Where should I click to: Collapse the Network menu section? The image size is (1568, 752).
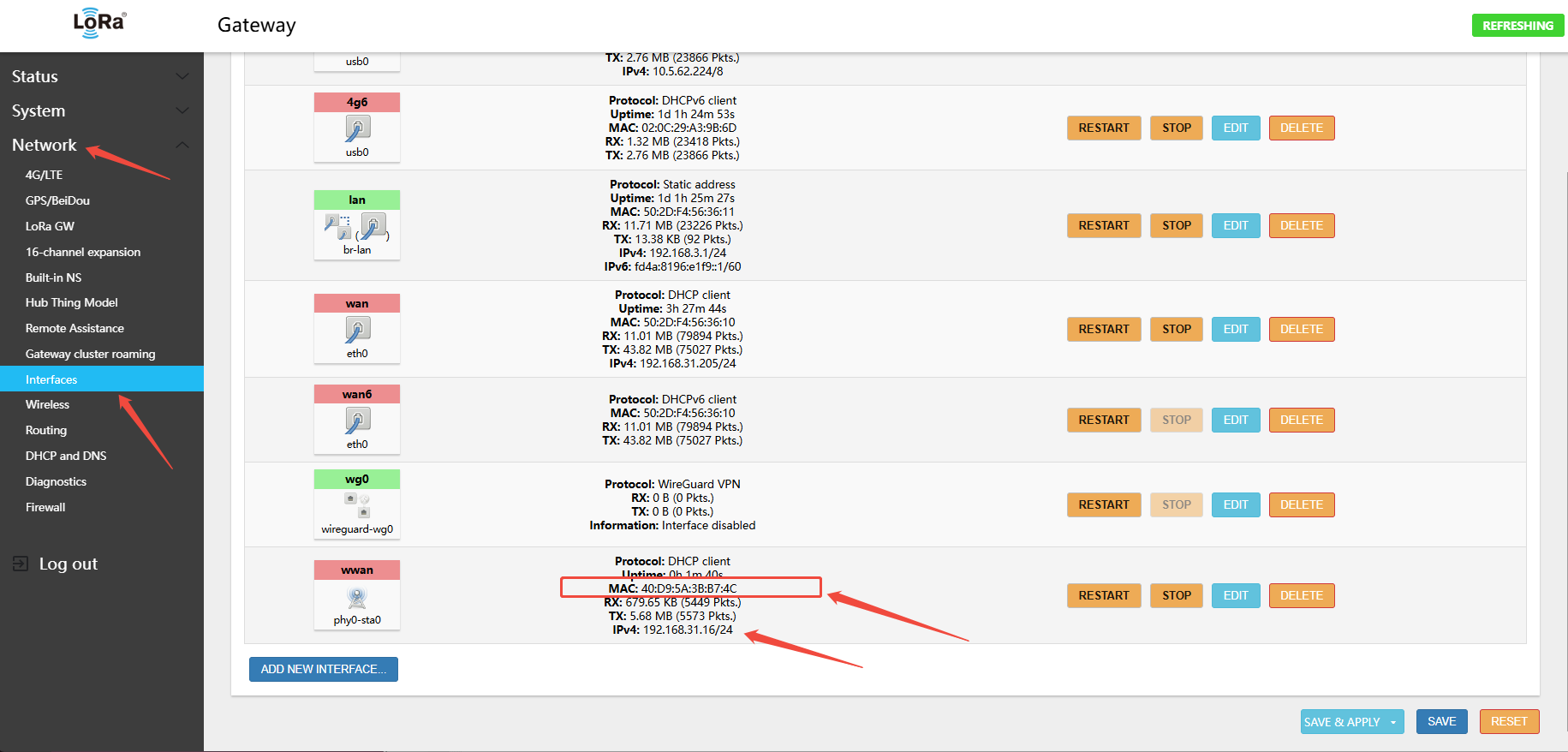[x=182, y=145]
